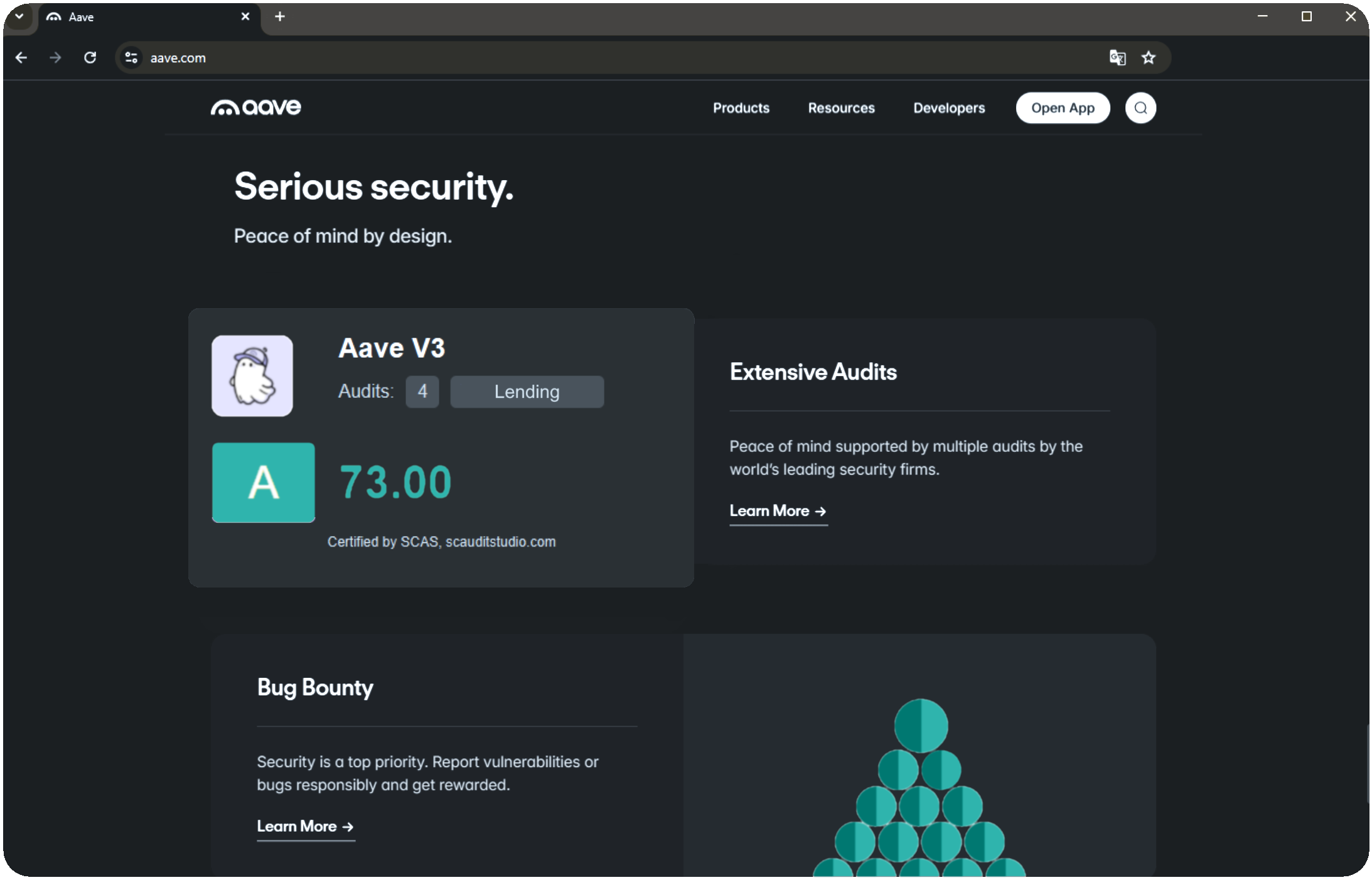Navigate forward using the forward arrow
Screen dimensions: 1372x880
click(x=56, y=57)
